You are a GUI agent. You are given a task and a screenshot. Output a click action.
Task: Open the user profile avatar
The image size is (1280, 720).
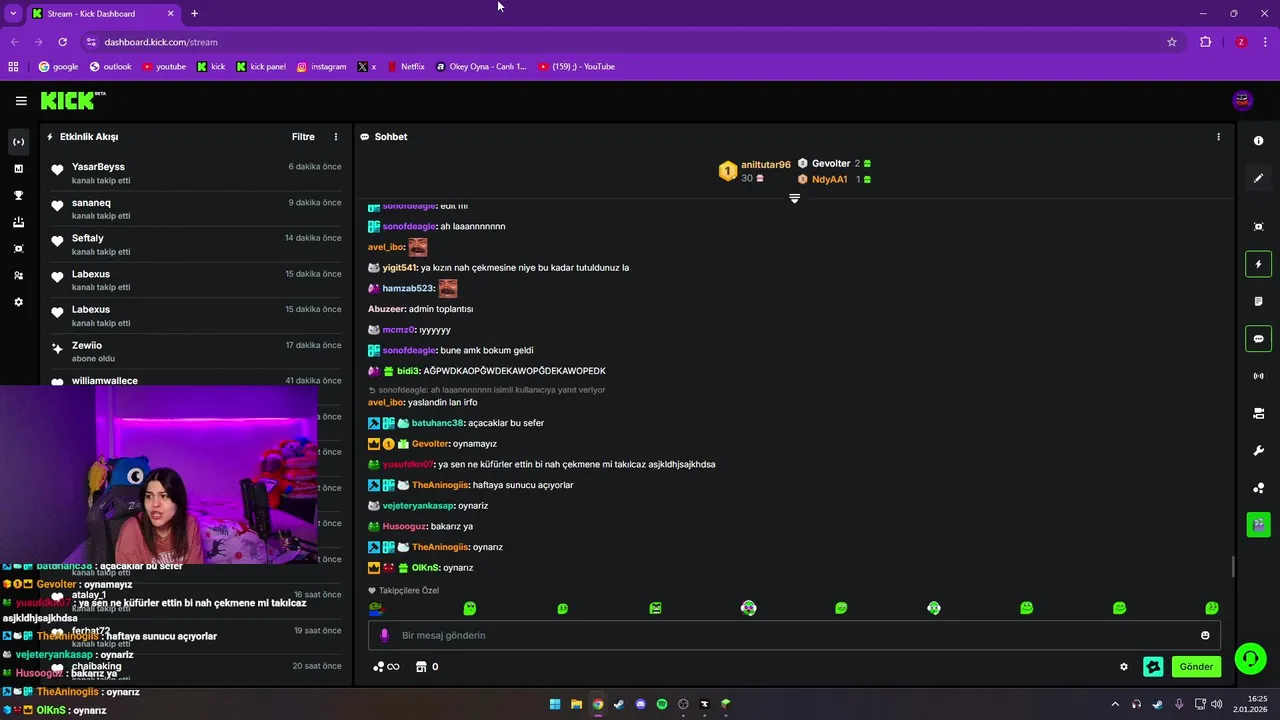(x=1243, y=100)
